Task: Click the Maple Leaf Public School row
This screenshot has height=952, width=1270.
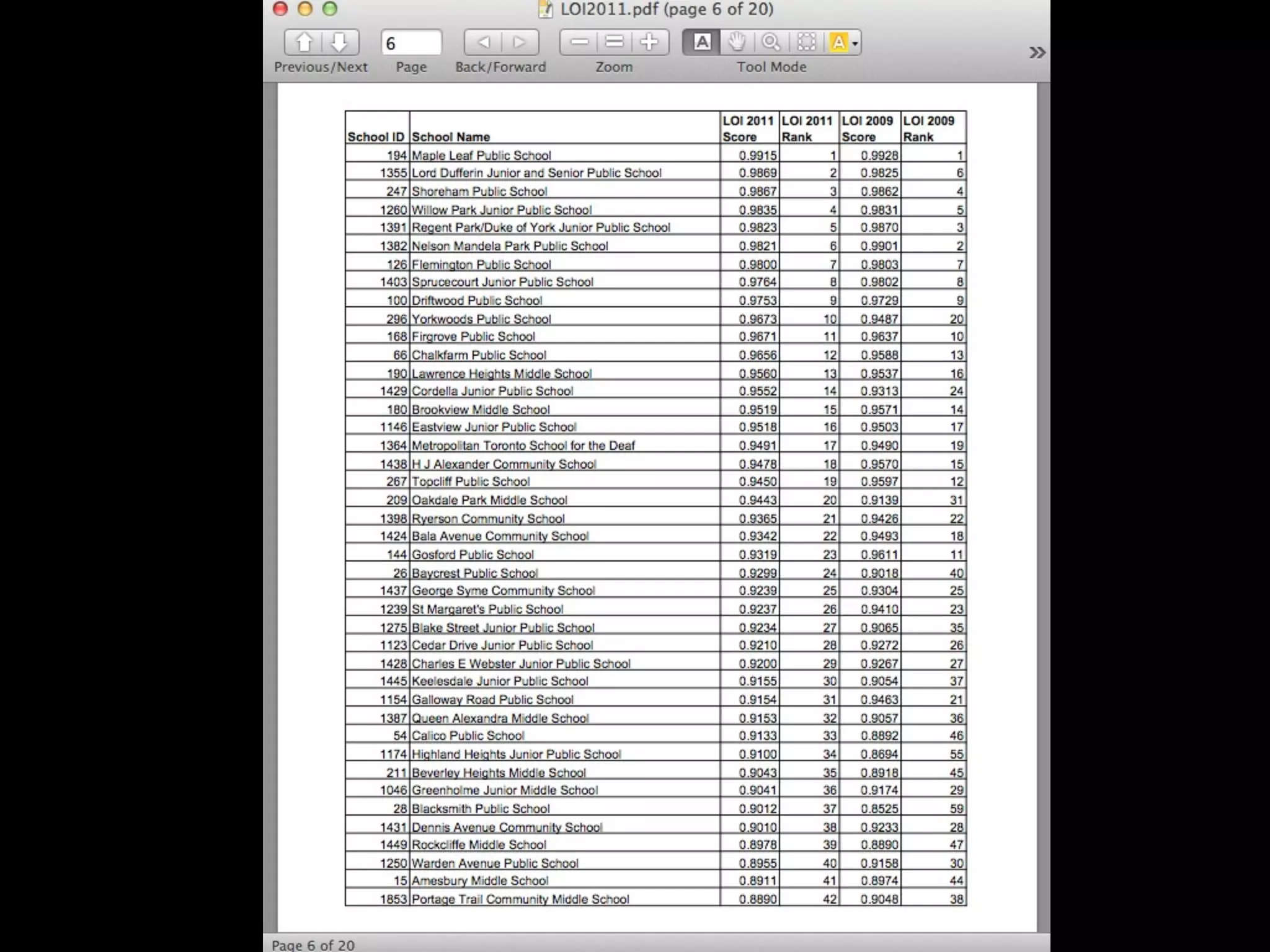Action: pos(481,156)
